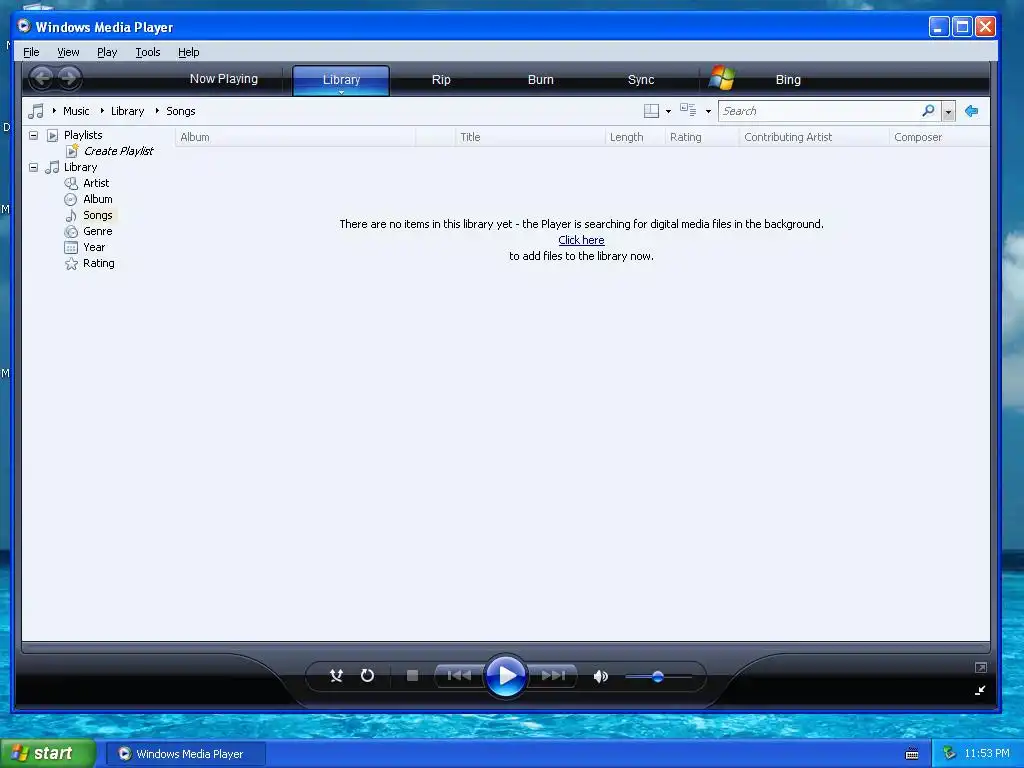Expand the arrow before Library in breadcrumb
Viewport: 1024px width, 768px height.
(x=103, y=111)
